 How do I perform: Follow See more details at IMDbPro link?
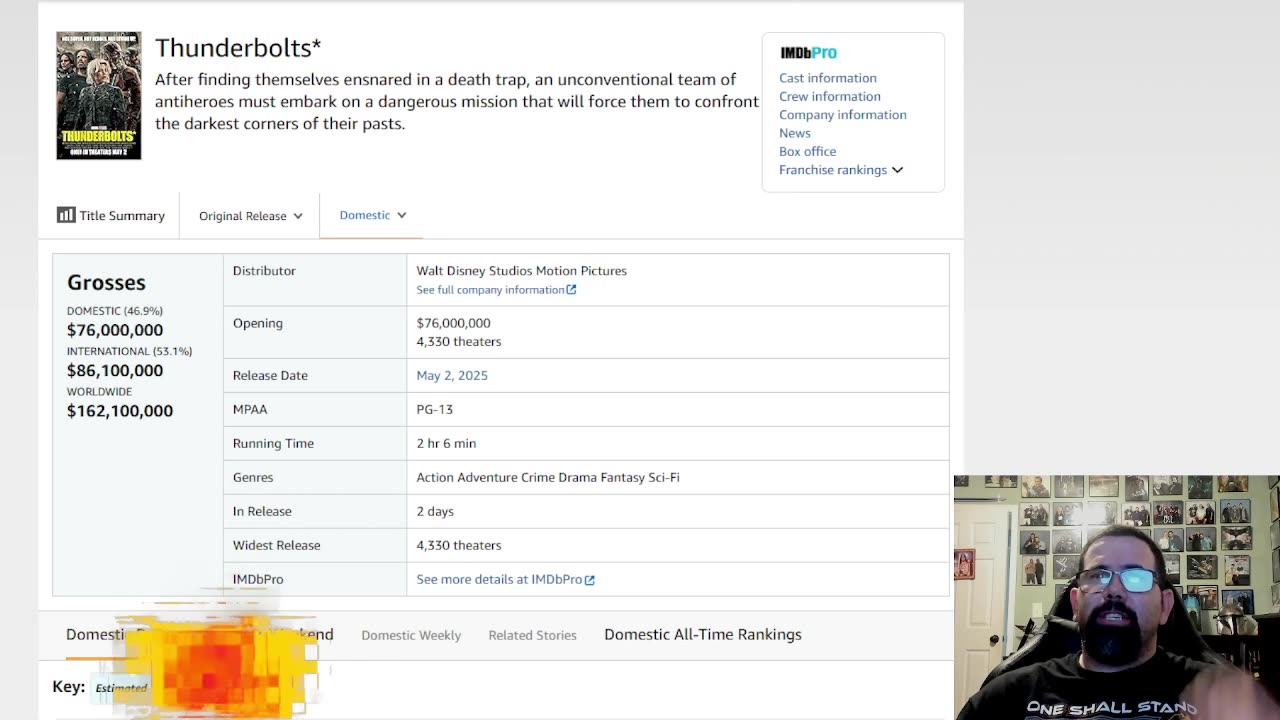point(505,579)
